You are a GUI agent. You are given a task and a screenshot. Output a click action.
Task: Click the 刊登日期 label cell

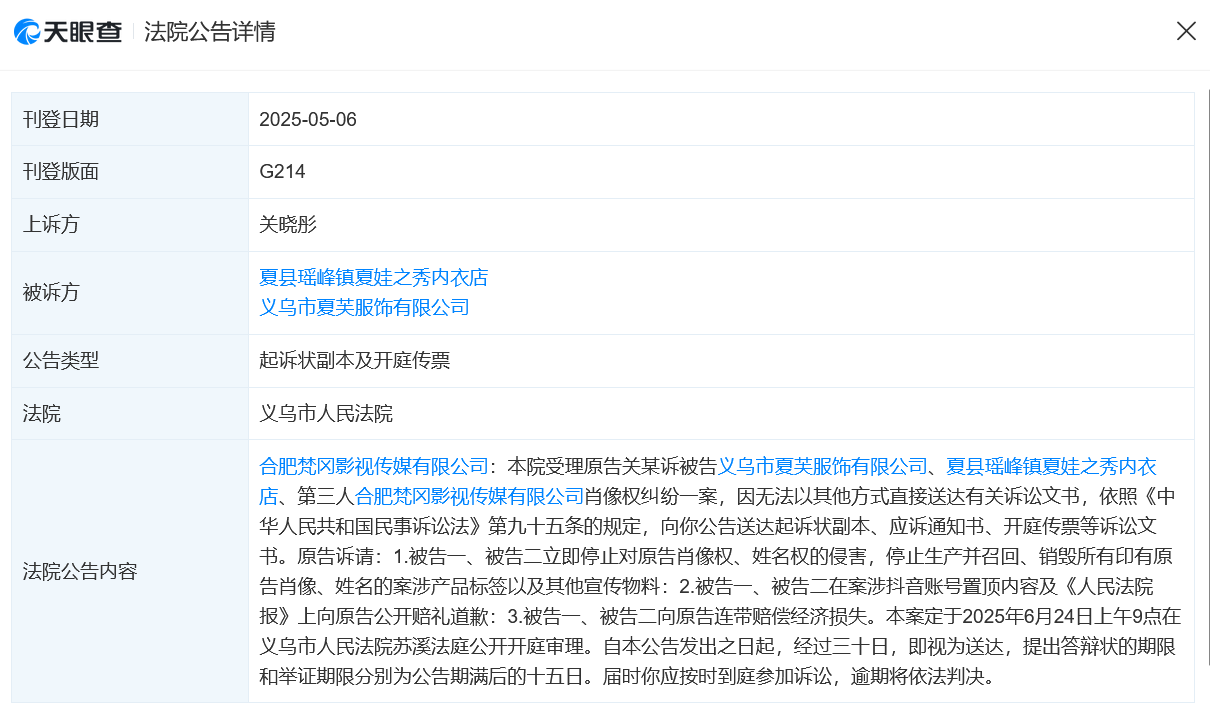point(130,119)
